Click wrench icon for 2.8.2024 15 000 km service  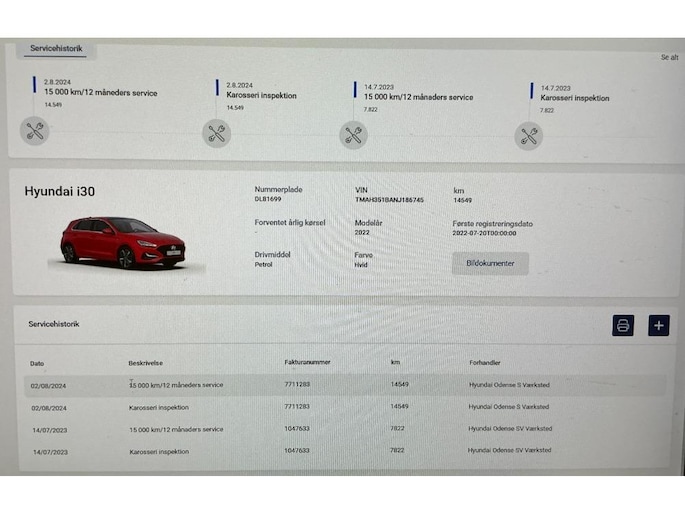[35, 130]
